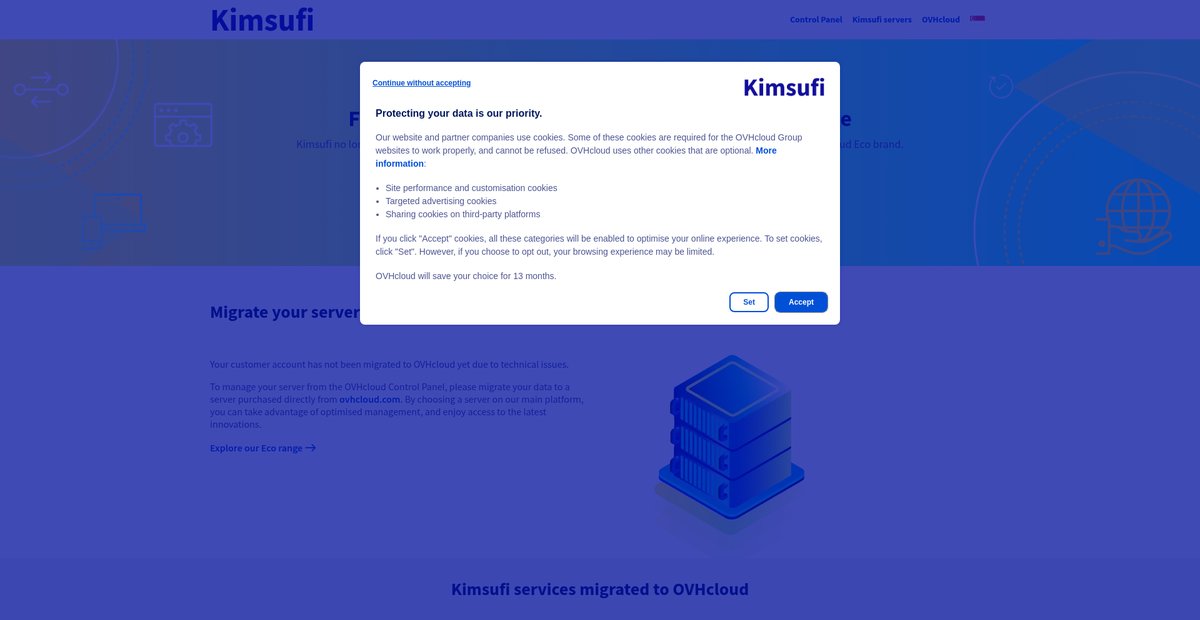Open cookie settings with Set button
The width and height of the screenshot is (1200, 620).
749,302
